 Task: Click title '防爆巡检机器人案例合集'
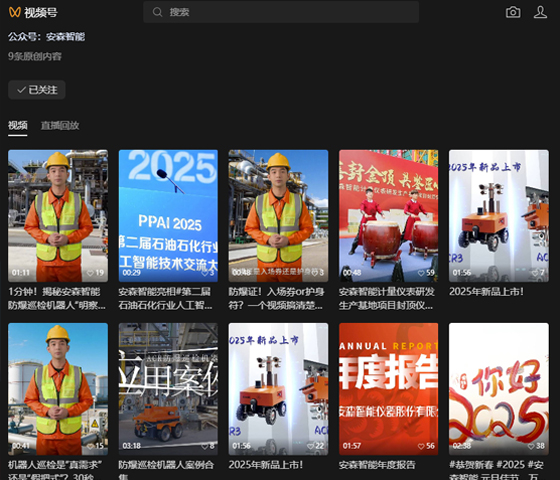pyautogui.click(x=166, y=470)
